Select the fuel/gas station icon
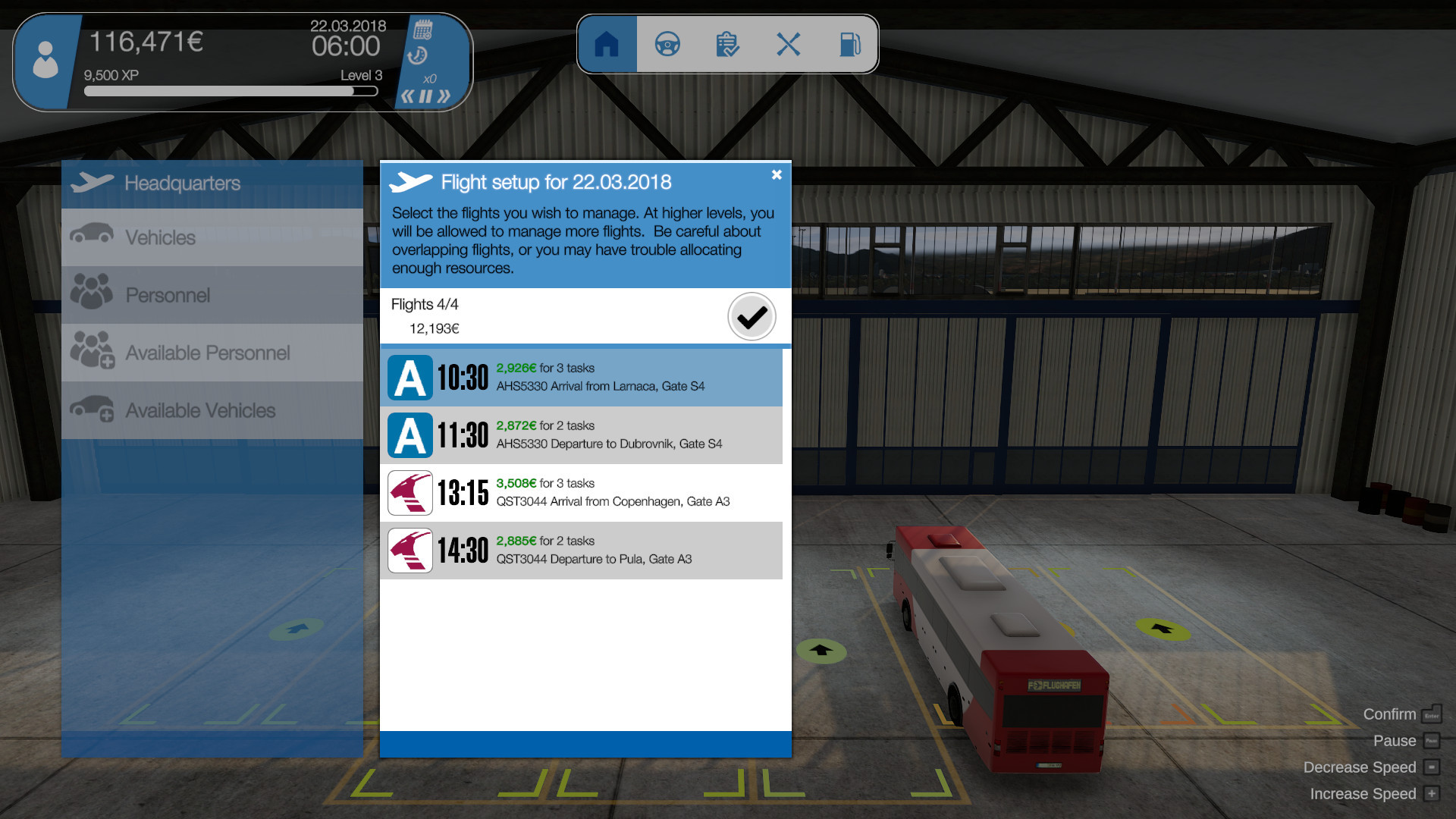1456x819 pixels. point(849,44)
